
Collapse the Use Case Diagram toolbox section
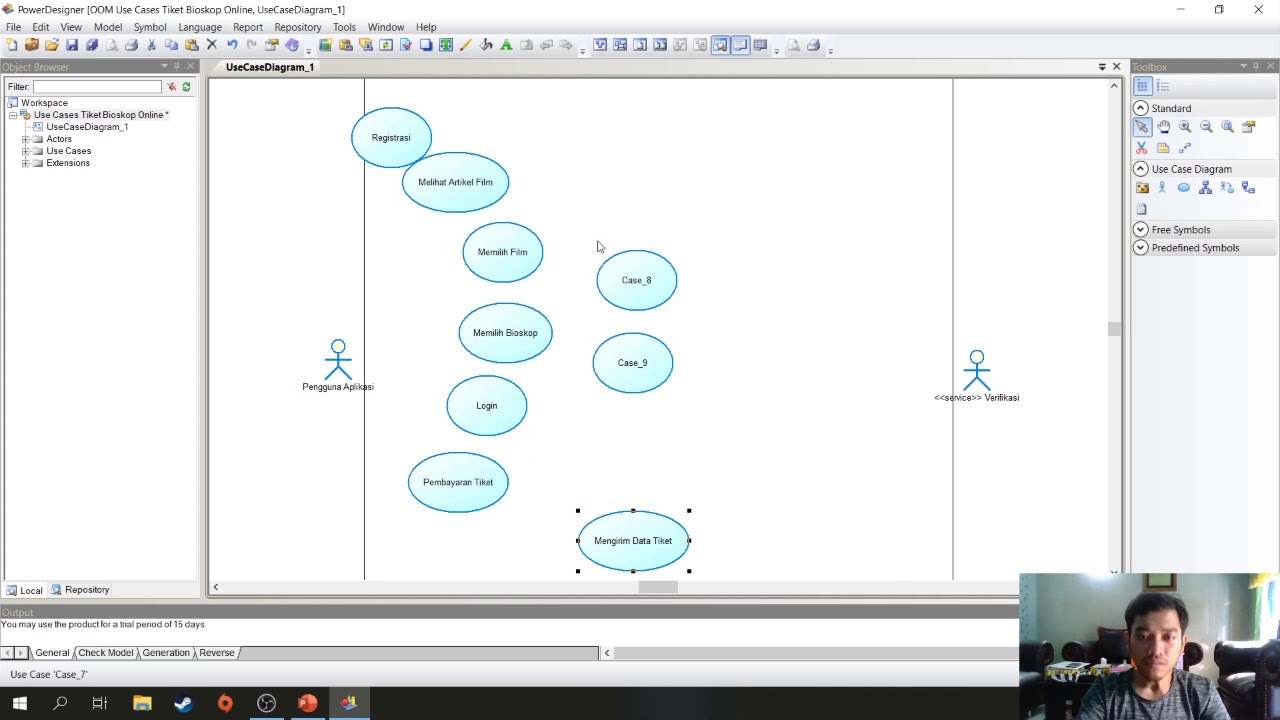tap(1140, 169)
